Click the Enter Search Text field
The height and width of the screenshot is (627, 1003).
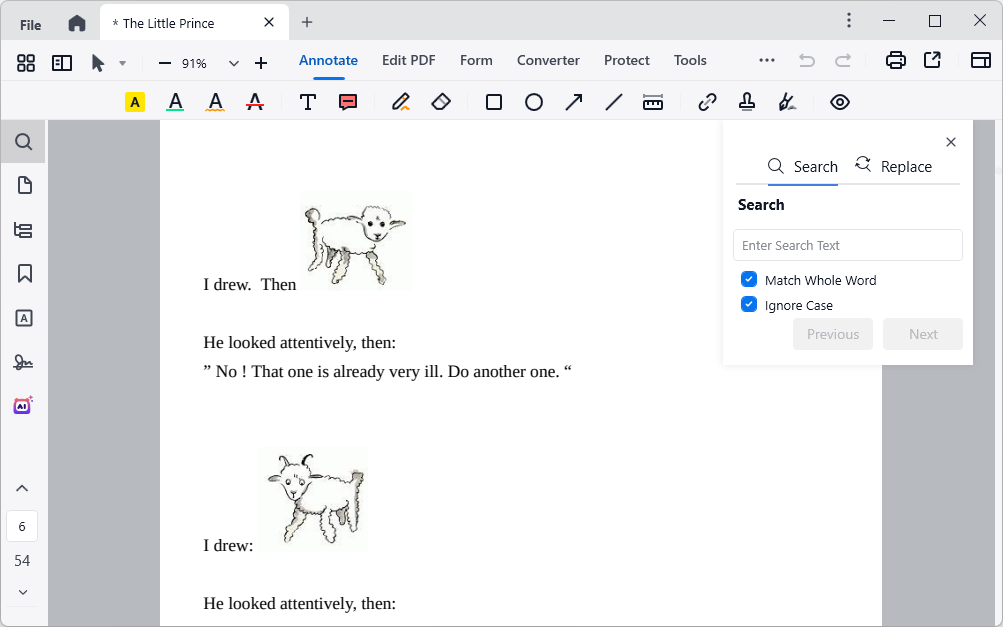pyautogui.click(x=847, y=245)
